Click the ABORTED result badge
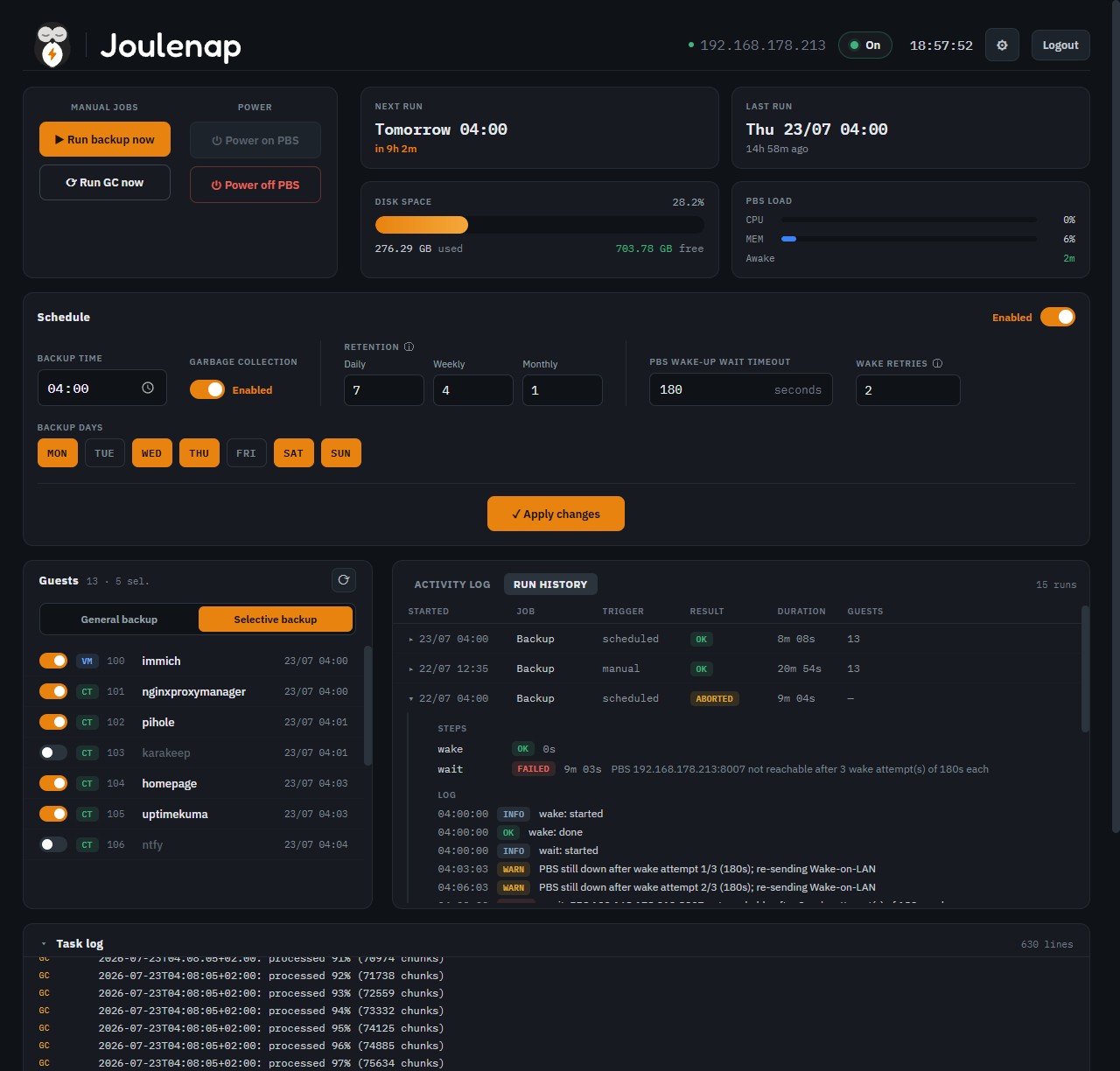The width and height of the screenshot is (1120, 1071). coord(714,698)
